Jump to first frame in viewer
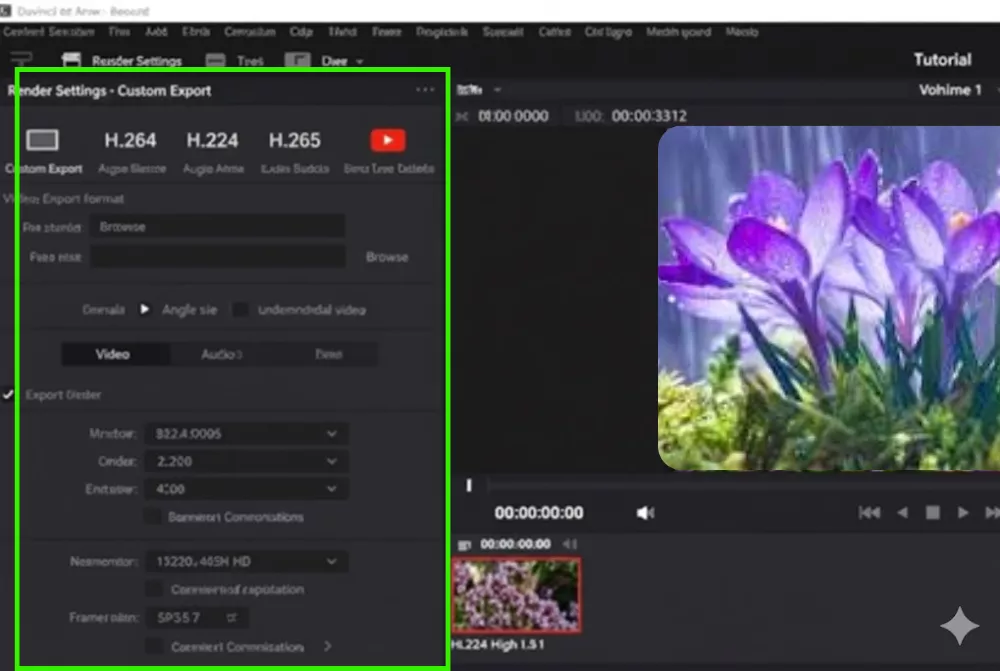 (x=869, y=513)
